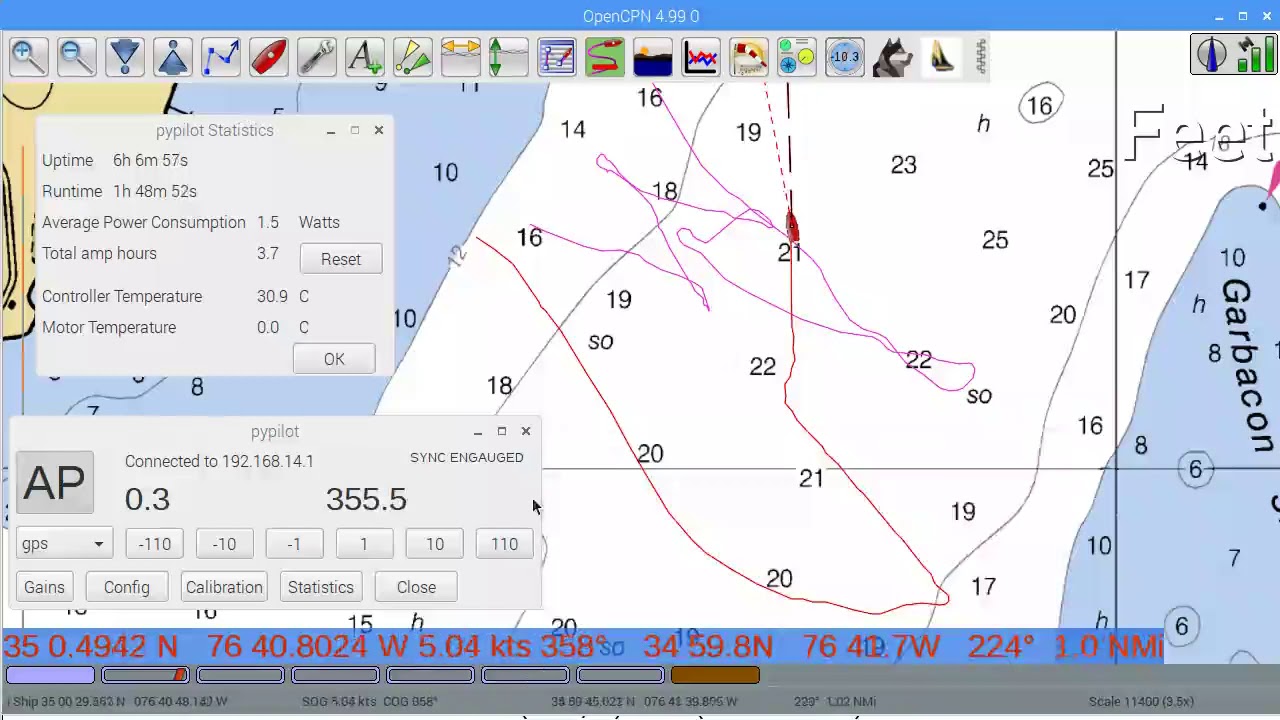This screenshot has width=1280, height=720.
Task: Close the pypilot Statistics window
Action: [x=379, y=130]
